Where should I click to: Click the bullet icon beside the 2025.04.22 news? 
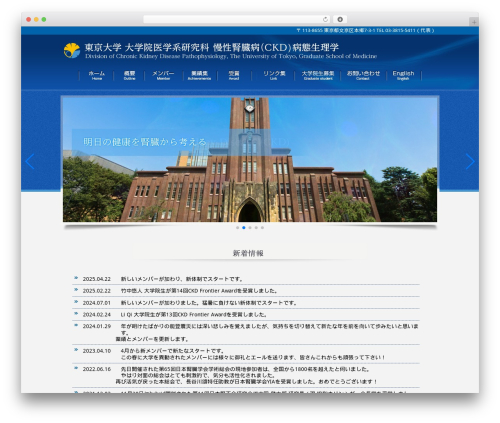(76, 278)
